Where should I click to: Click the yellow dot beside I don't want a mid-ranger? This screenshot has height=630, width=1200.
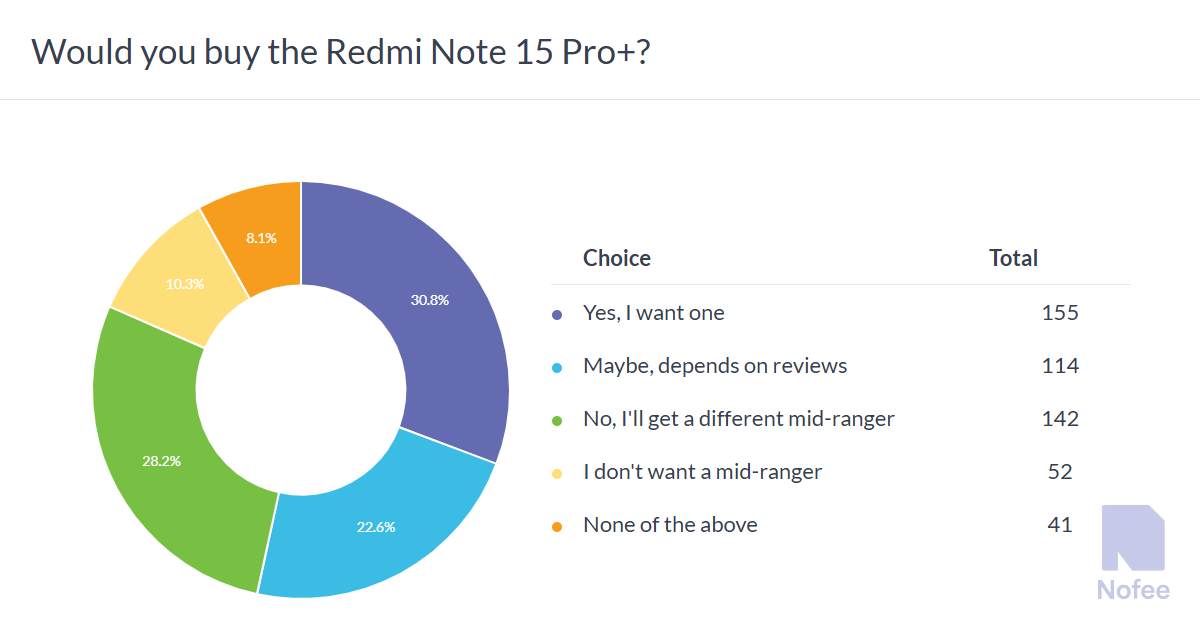(x=558, y=473)
